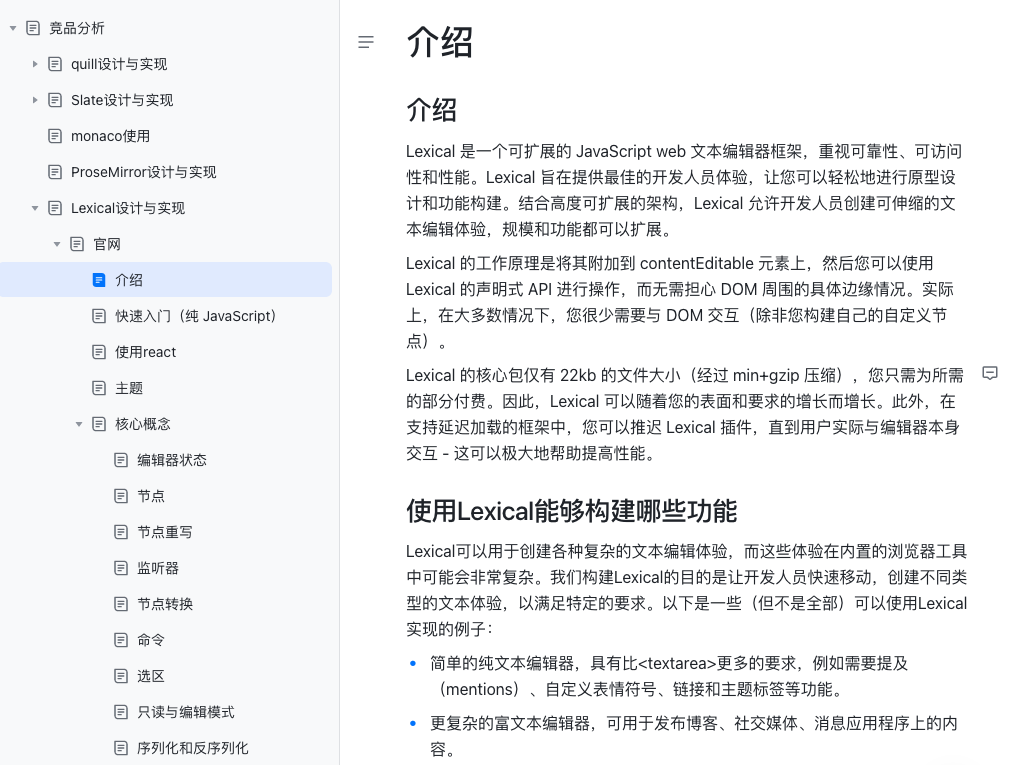Viewport: 1011px width, 765px height.
Task: Open the 节点重写 page
Action: 164,532
